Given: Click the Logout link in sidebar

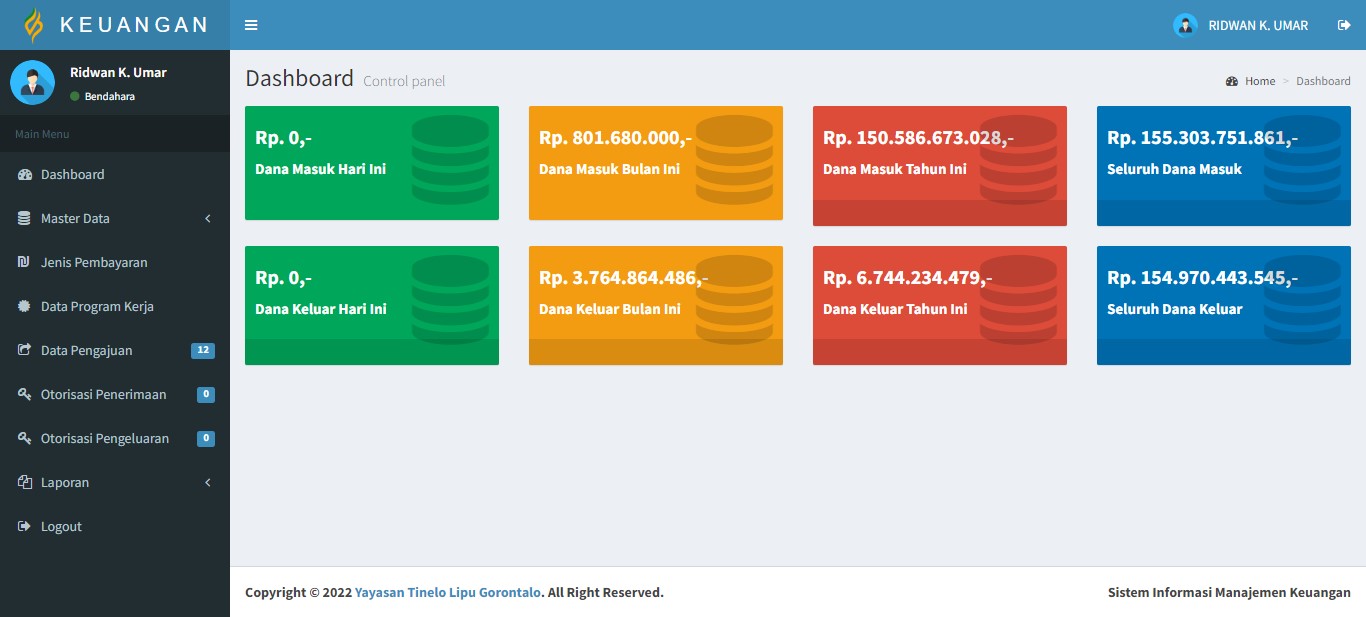Looking at the screenshot, I should click(x=61, y=527).
